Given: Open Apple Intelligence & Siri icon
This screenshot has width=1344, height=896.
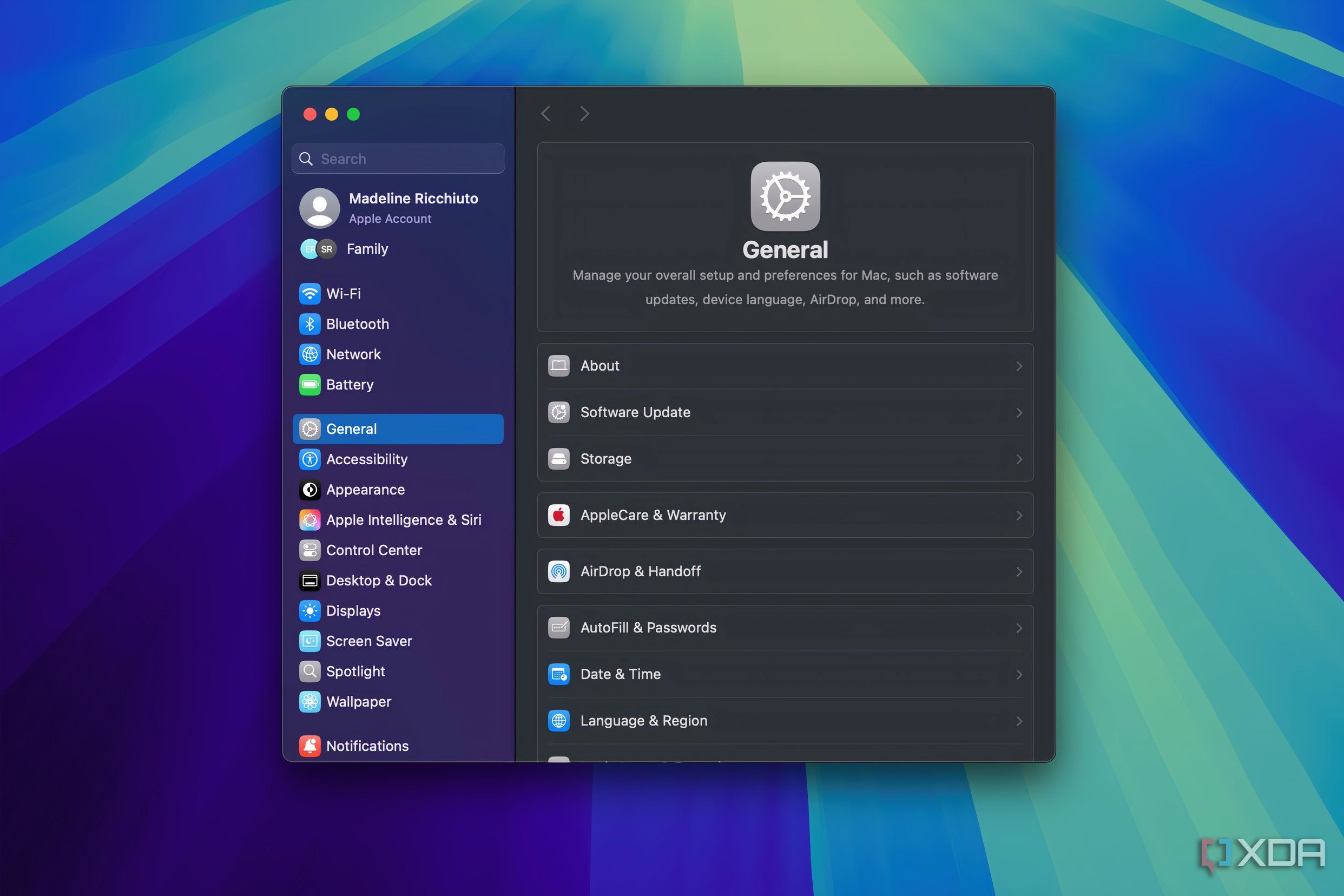Looking at the screenshot, I should click(x=309, y=520).
